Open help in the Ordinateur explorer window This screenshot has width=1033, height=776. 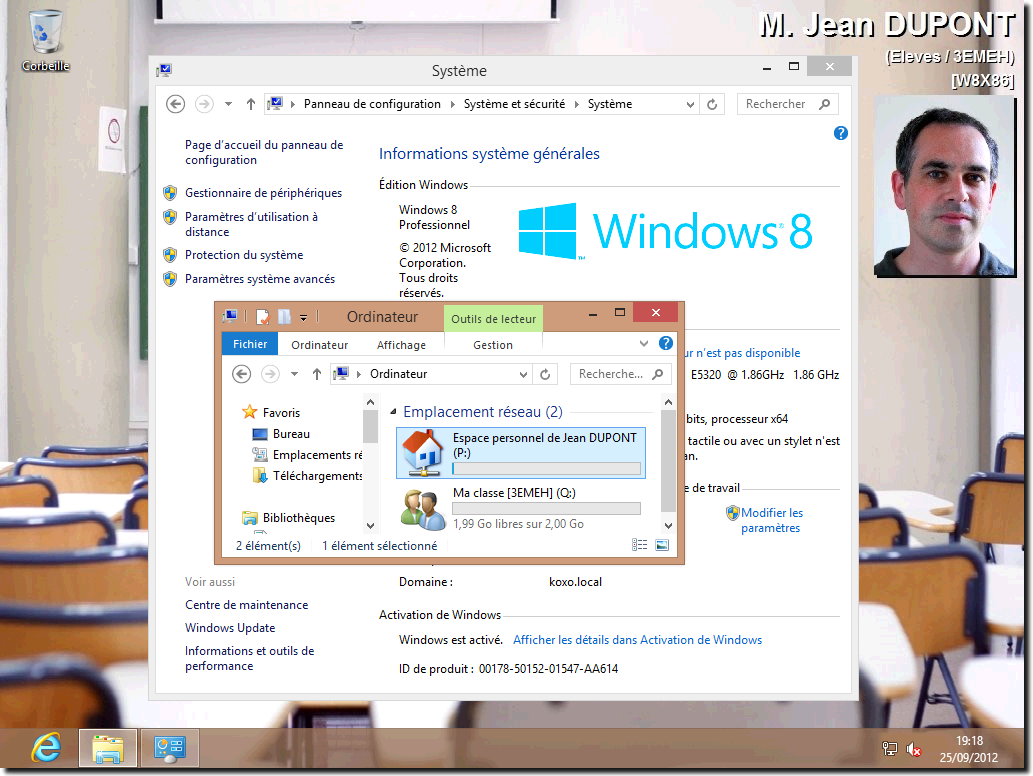tap(666, 343)
